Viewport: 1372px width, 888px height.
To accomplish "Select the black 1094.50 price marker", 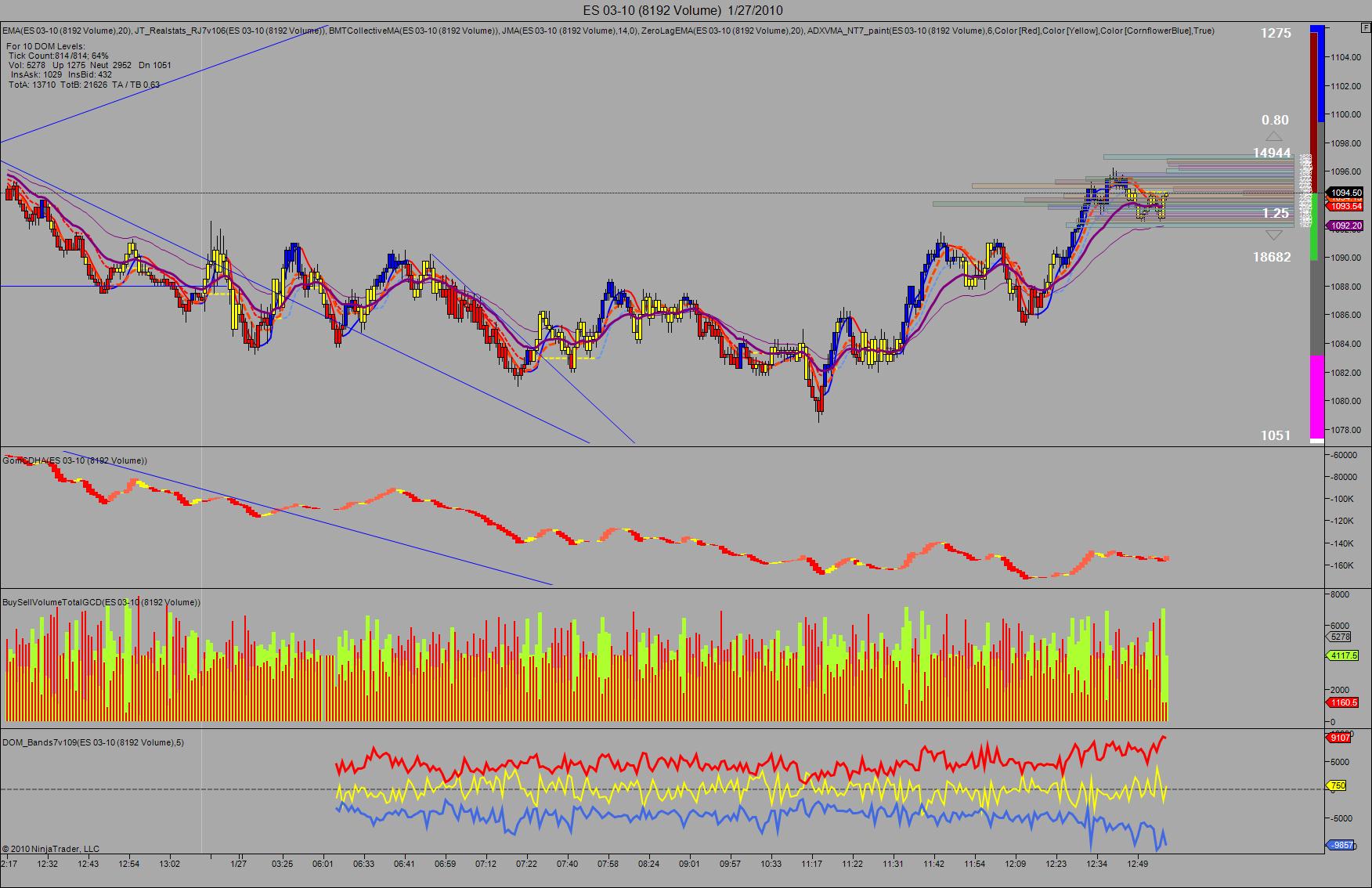I will (1346, 193).
